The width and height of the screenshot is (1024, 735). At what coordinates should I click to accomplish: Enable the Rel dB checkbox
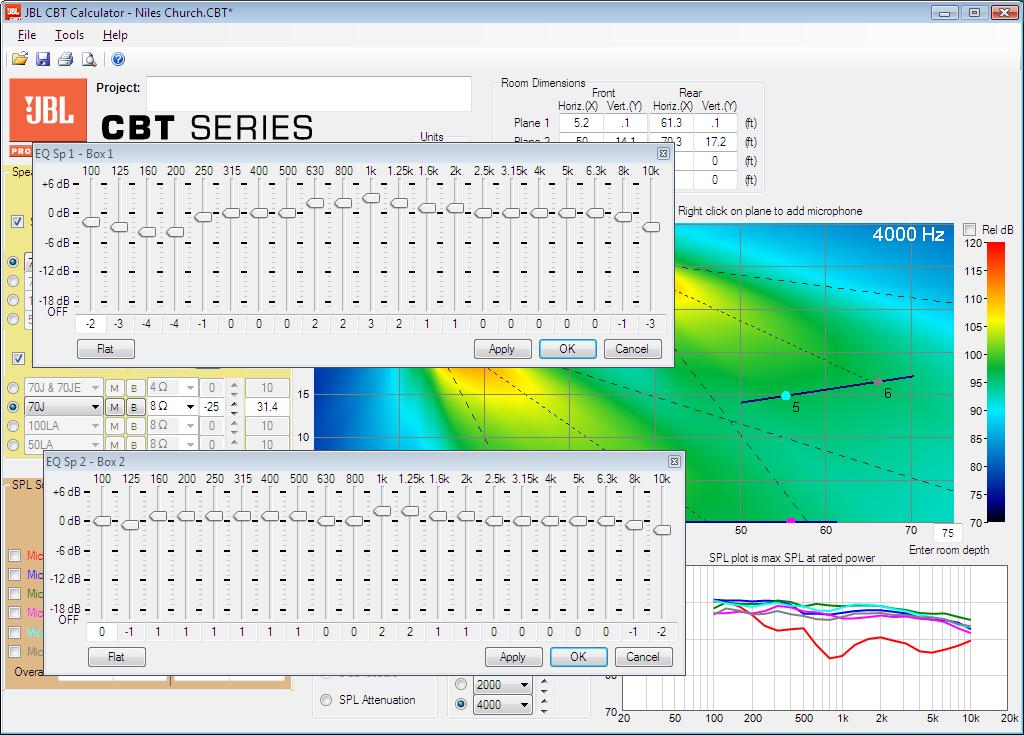coord(970,229)
